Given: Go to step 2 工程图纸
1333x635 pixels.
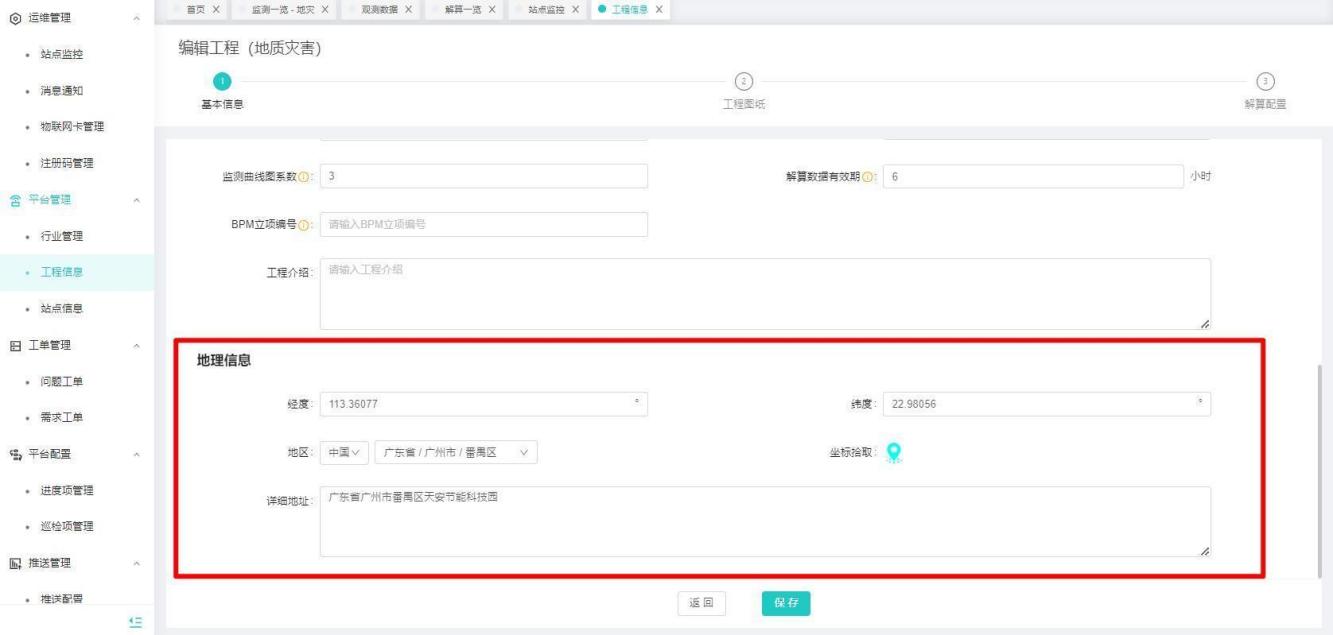Looking at the screenshot, I should pyautogui.click(x=743, y=82).
